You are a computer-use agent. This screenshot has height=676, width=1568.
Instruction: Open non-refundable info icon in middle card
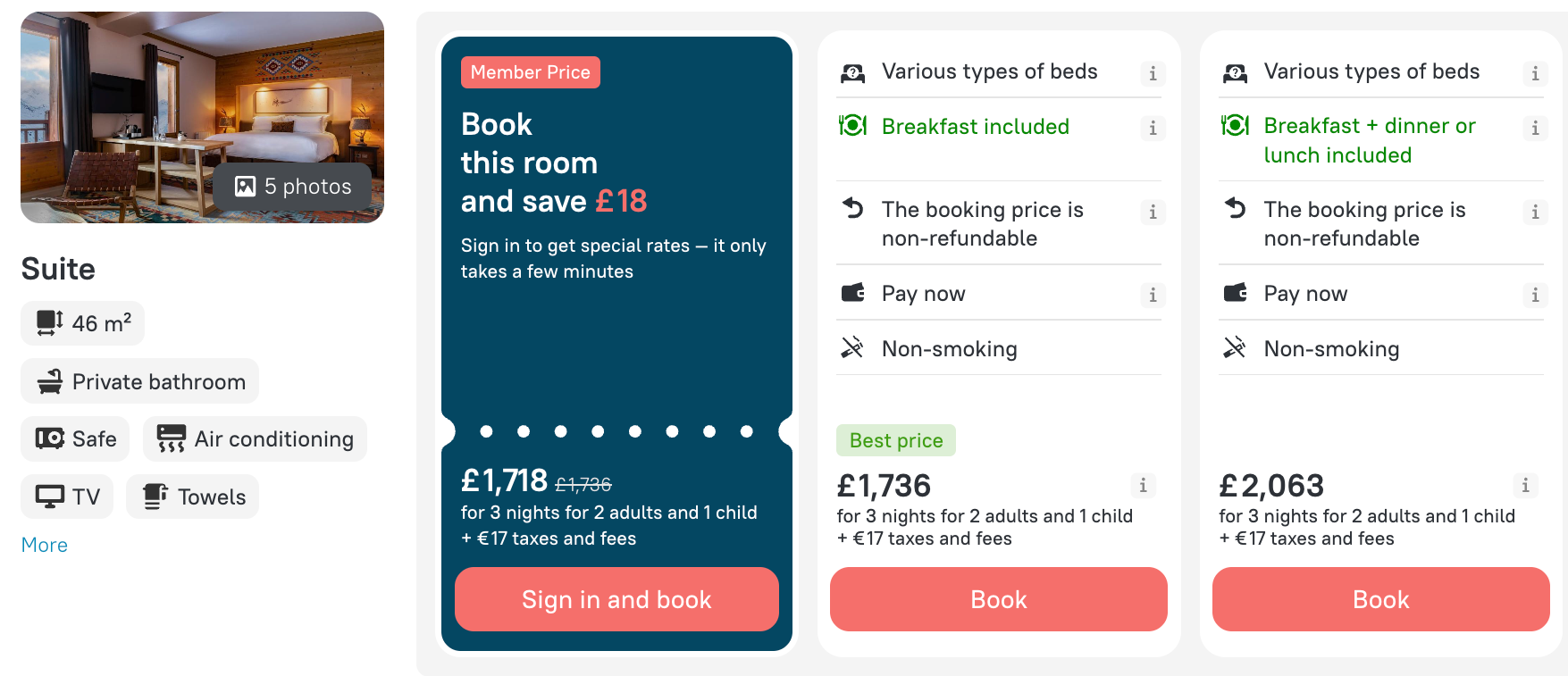click(x=1153, y=212)
